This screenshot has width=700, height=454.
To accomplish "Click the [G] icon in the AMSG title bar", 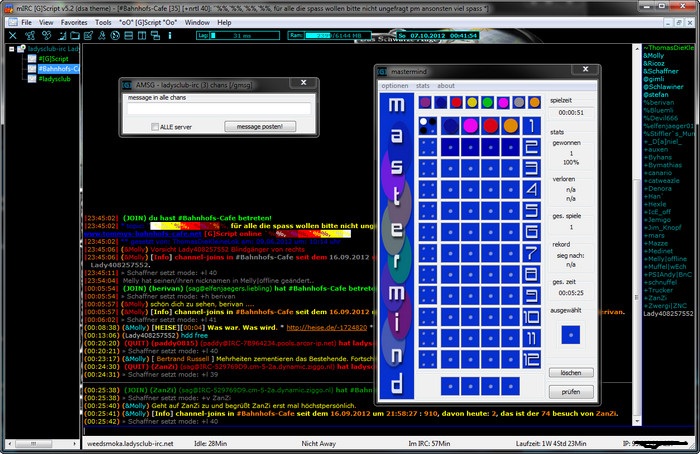I will [x=127, y=85].
